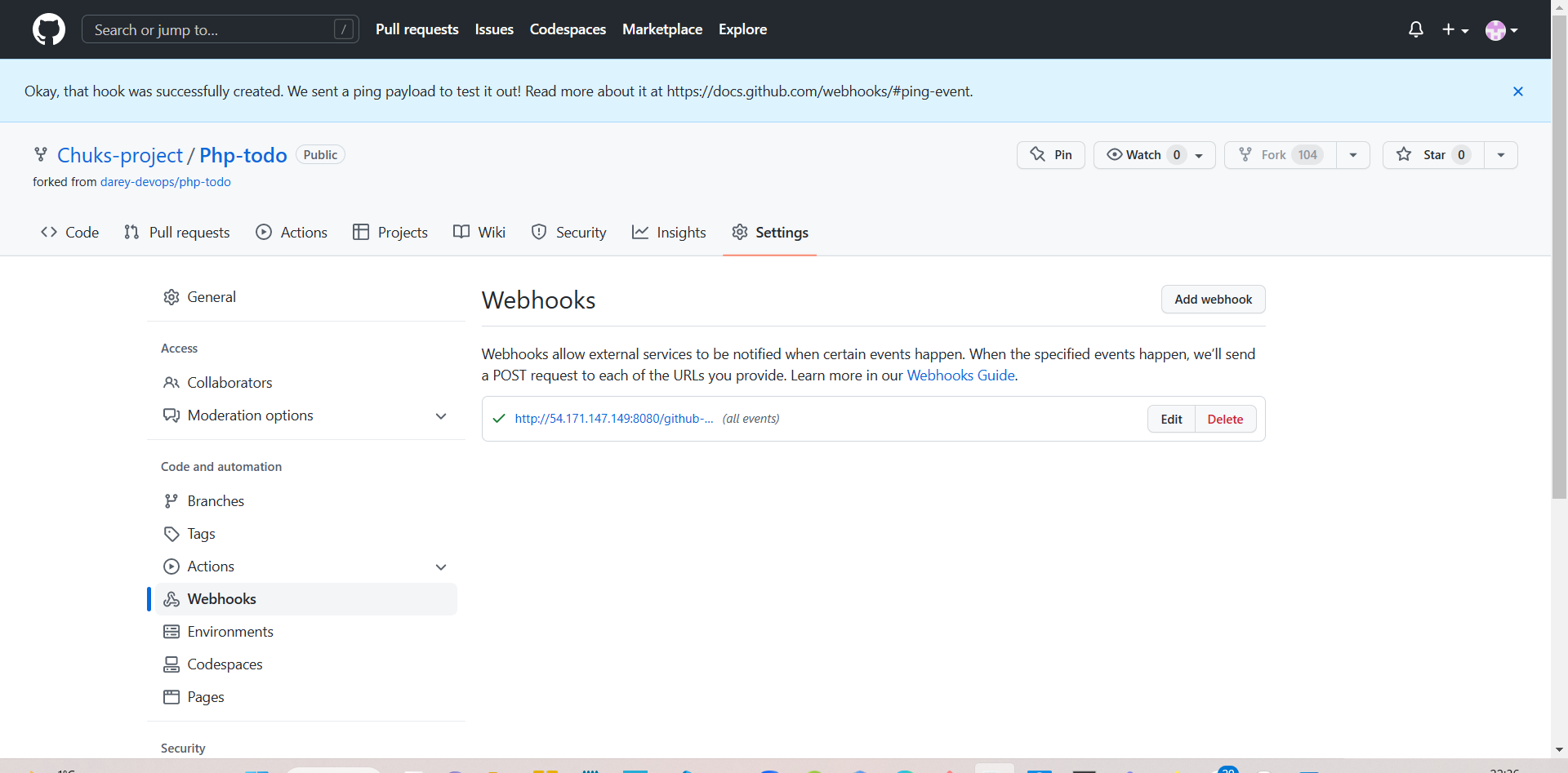Expand Moderation options chevron
Screen dimensions: 1568x773
point(441,416)
